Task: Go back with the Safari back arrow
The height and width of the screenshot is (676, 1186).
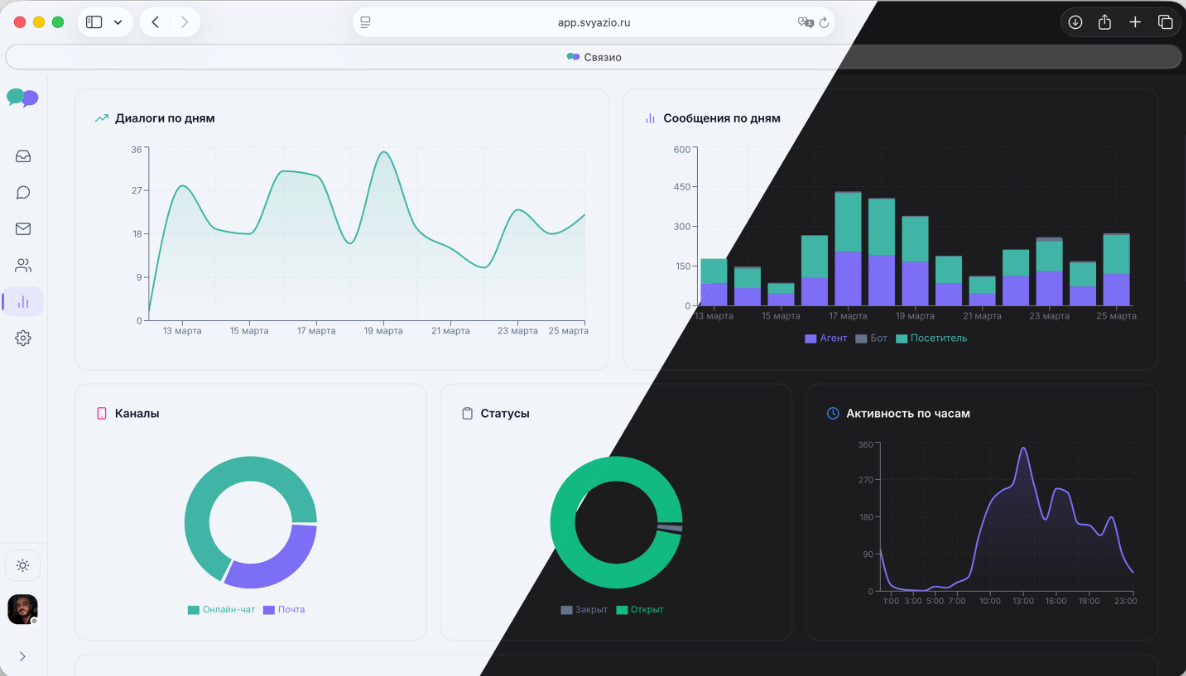Action: pos(155,22)
